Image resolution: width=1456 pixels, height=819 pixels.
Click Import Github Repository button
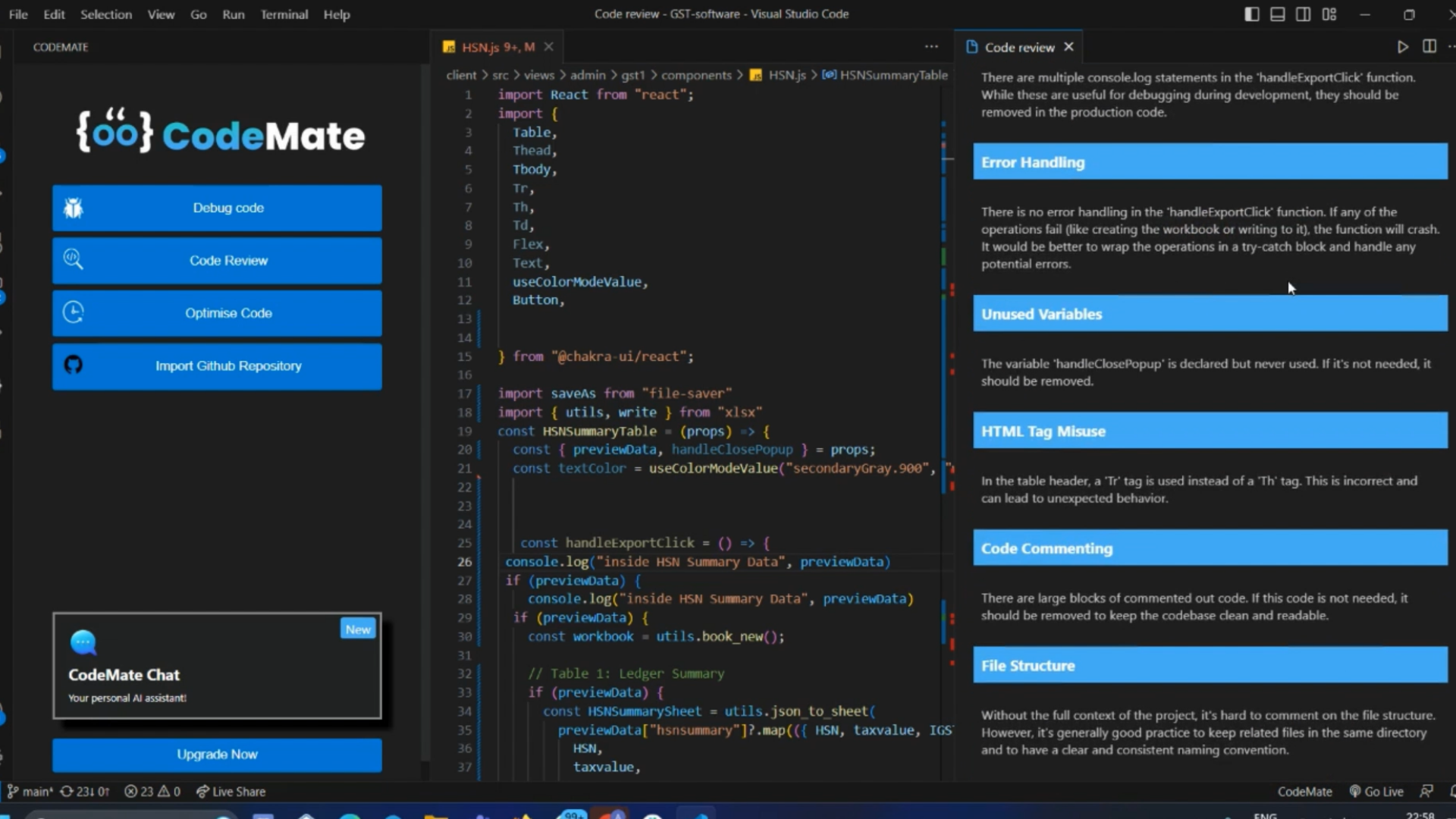click(x=217, y=366)
